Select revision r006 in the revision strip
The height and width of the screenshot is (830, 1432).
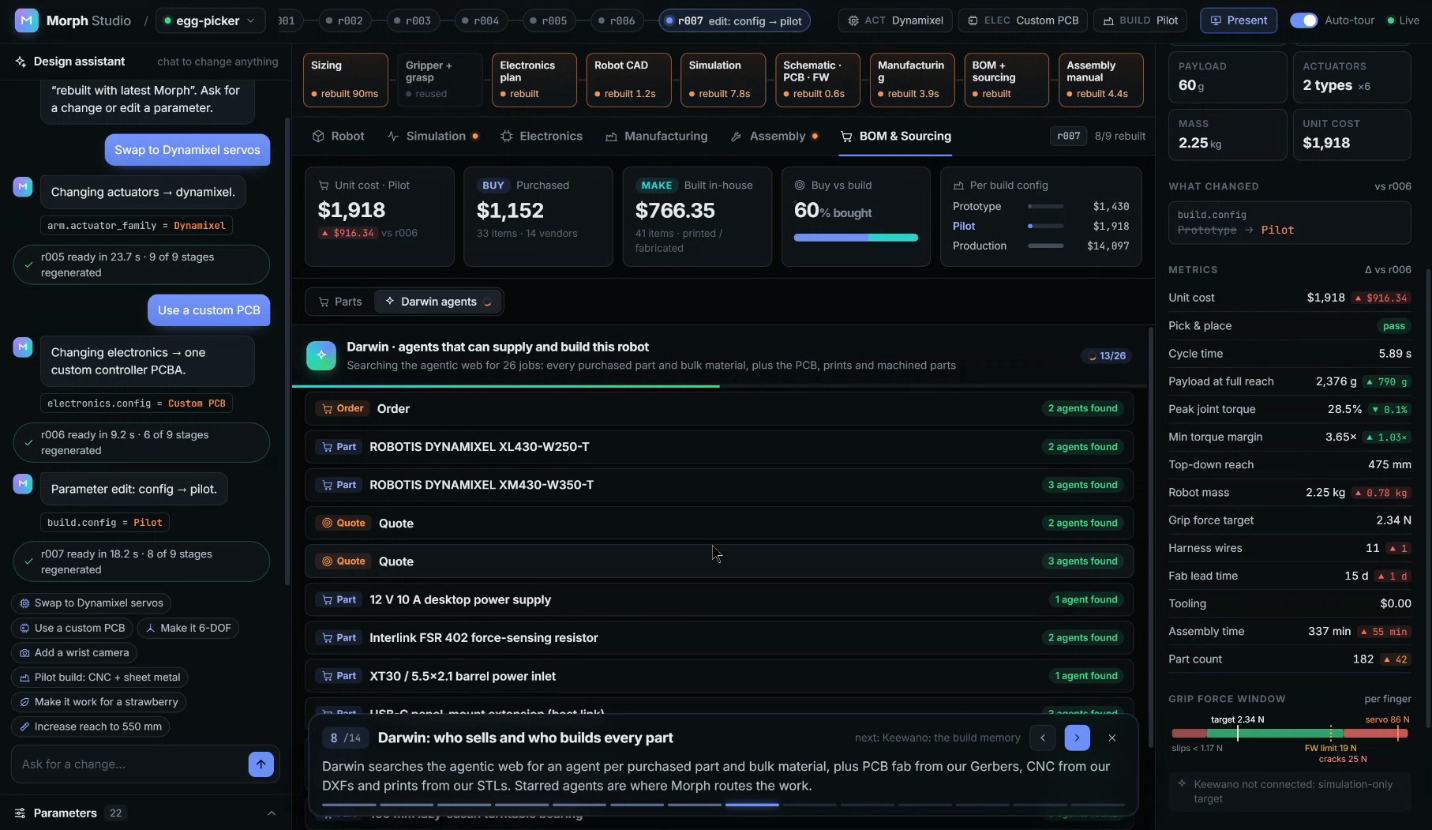pyautogui.click(x=616, y=20)
